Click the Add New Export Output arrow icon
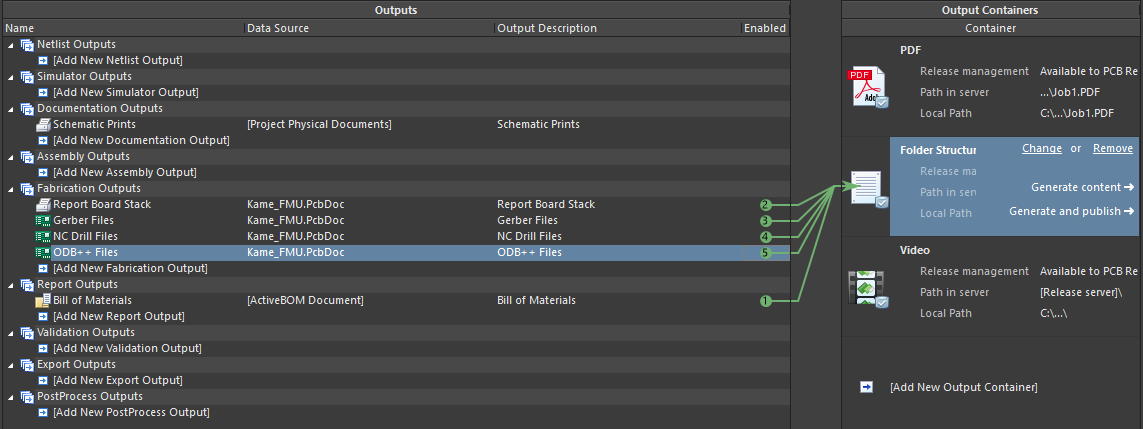Viewport: 1143px width, 429px height. coord(43,381)
